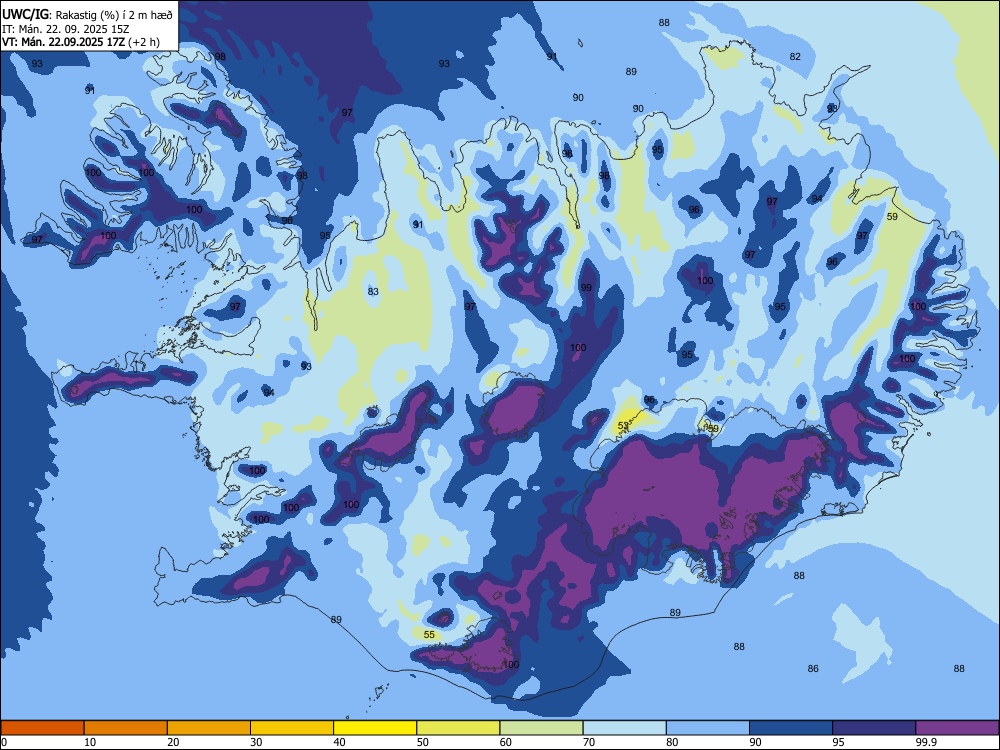1000x750 pixels.
Task: Select the dark blue 90–95 legend swatch
Action: [791, 728]
